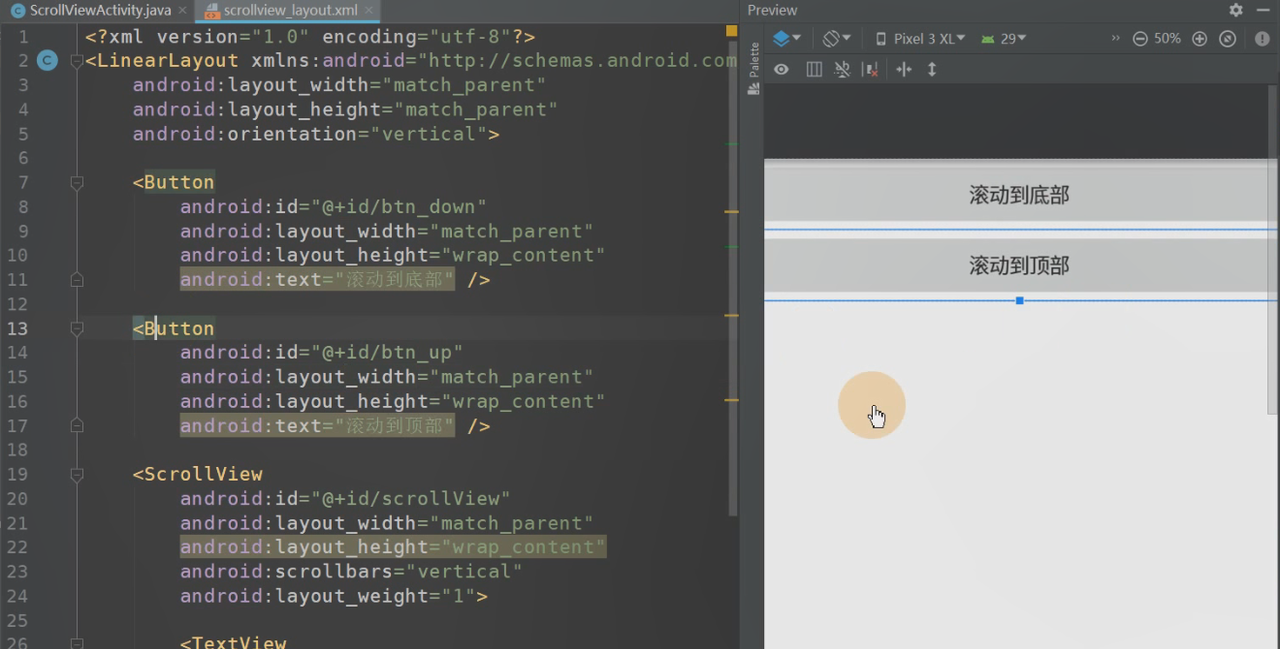Open the orientation for preview dropdown
1280x649 pixels.
point(836,38)
